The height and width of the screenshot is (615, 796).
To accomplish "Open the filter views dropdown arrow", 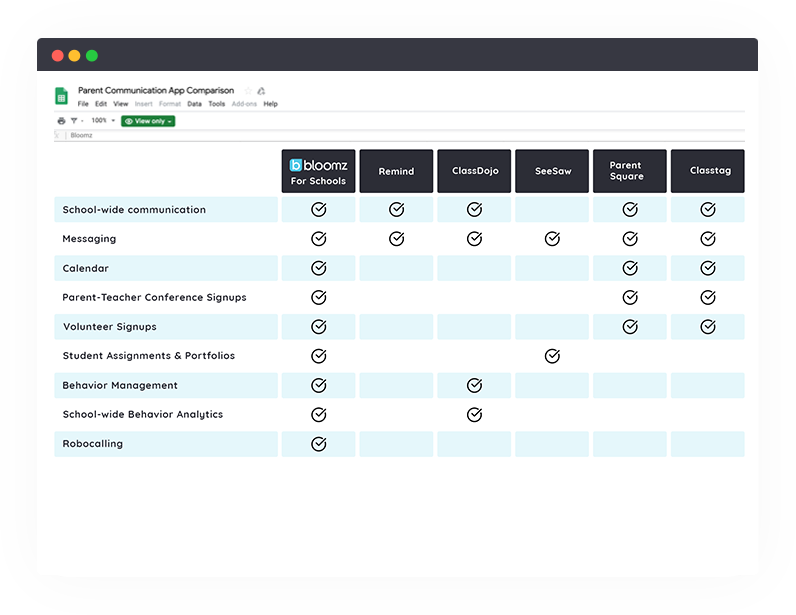I will pyautogui.click(x=82, y=121).
